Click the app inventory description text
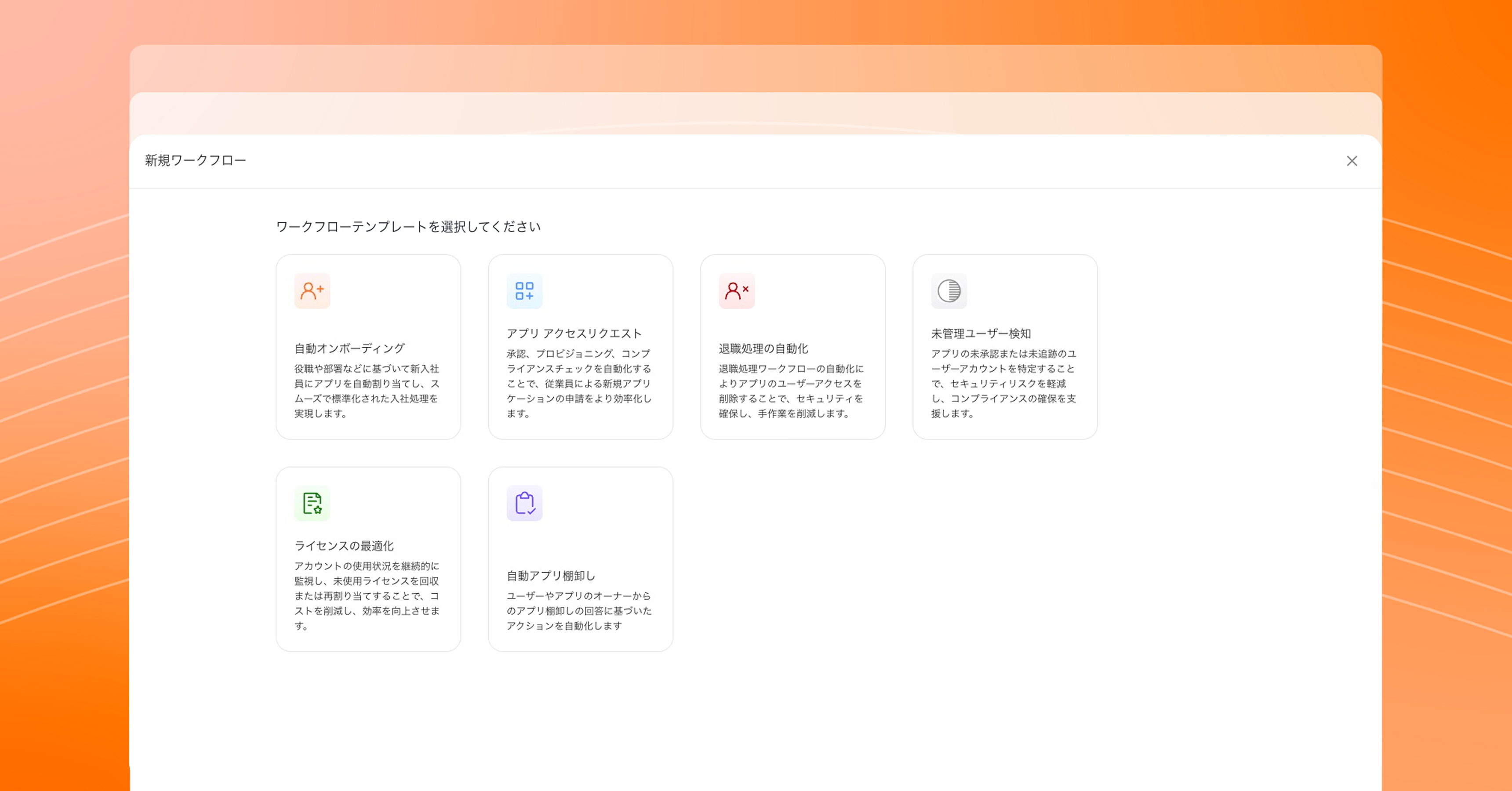 (579, 611)
